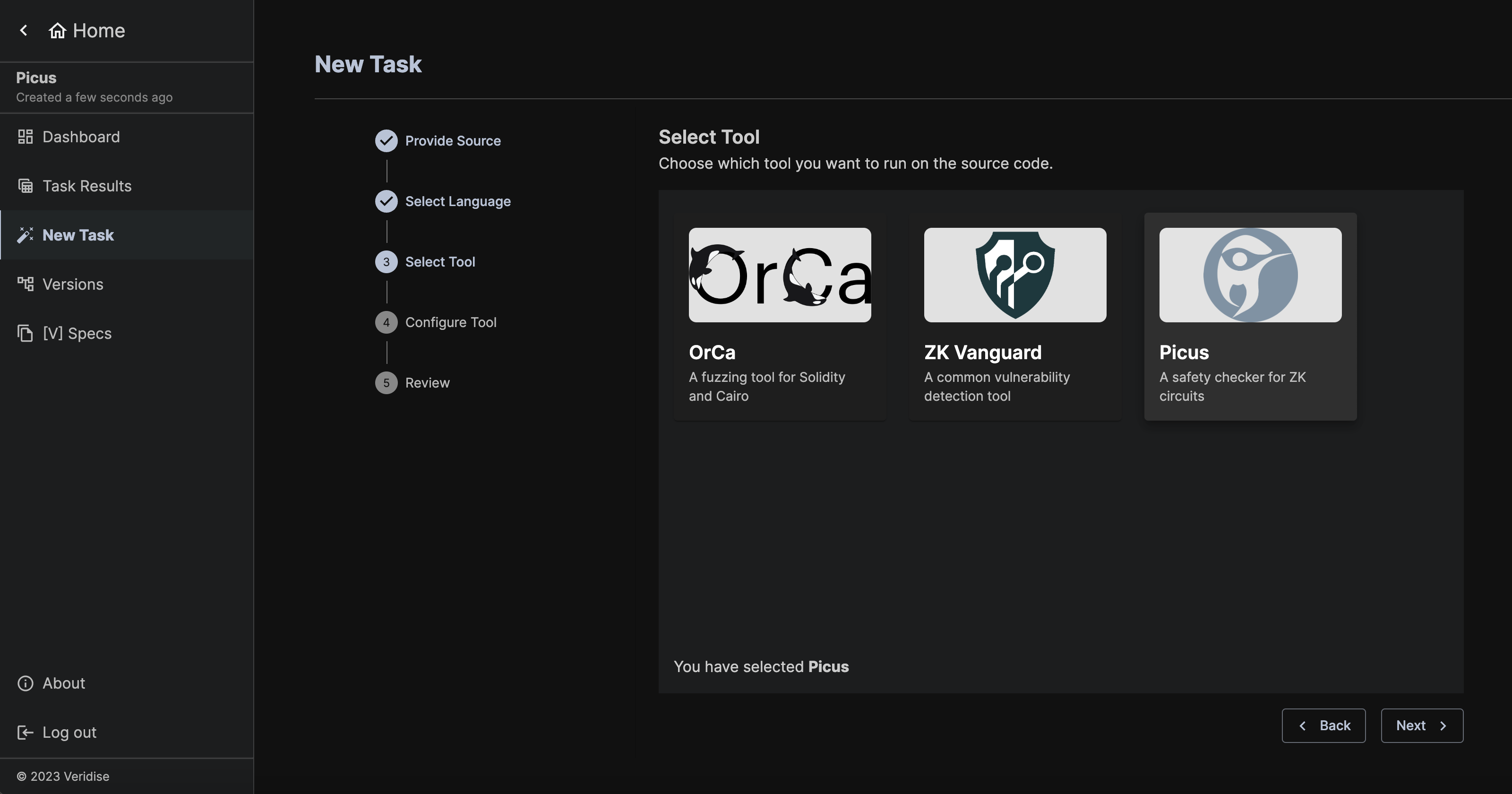The width and height of the screenshot is (1512, 794).
Task: Click the Picus project name in sidebar
Action: 36,78
